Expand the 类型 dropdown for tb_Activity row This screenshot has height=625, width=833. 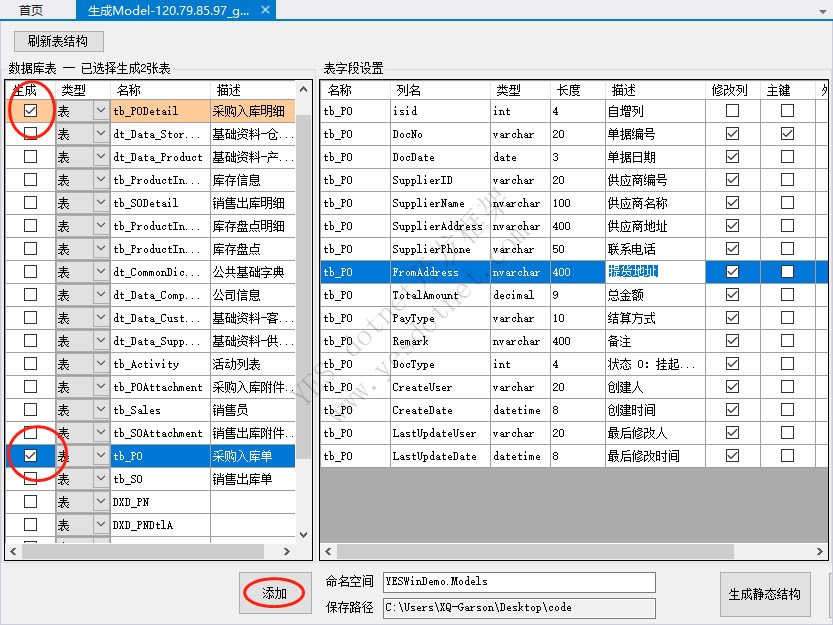tap(100, 364)
